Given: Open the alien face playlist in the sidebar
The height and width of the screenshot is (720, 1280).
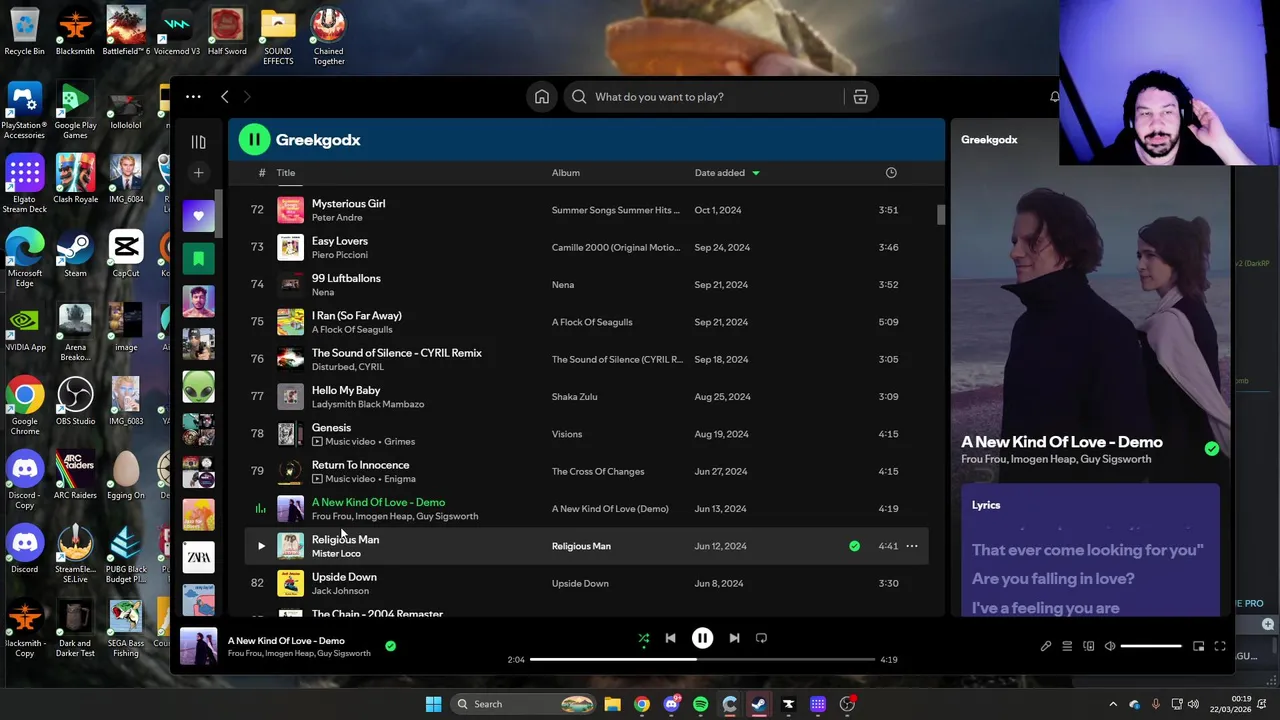Looking at the screenshot, I should coord(198,387).
